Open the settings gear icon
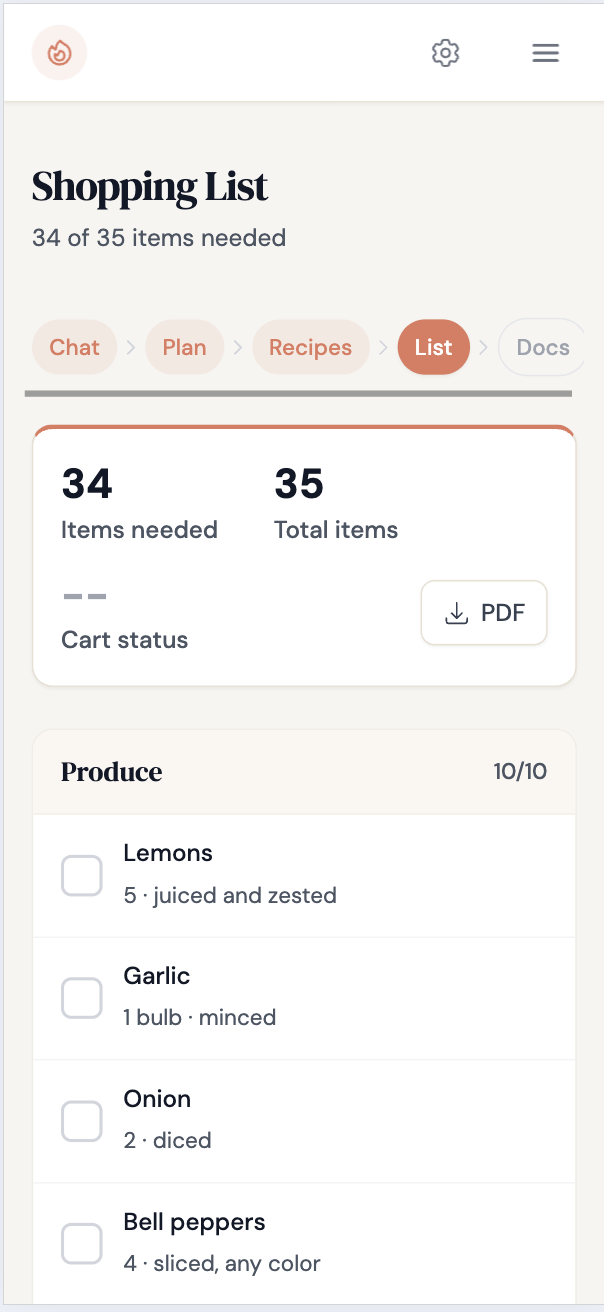The width and height of the screenshot is (604, 1312). 445,53
